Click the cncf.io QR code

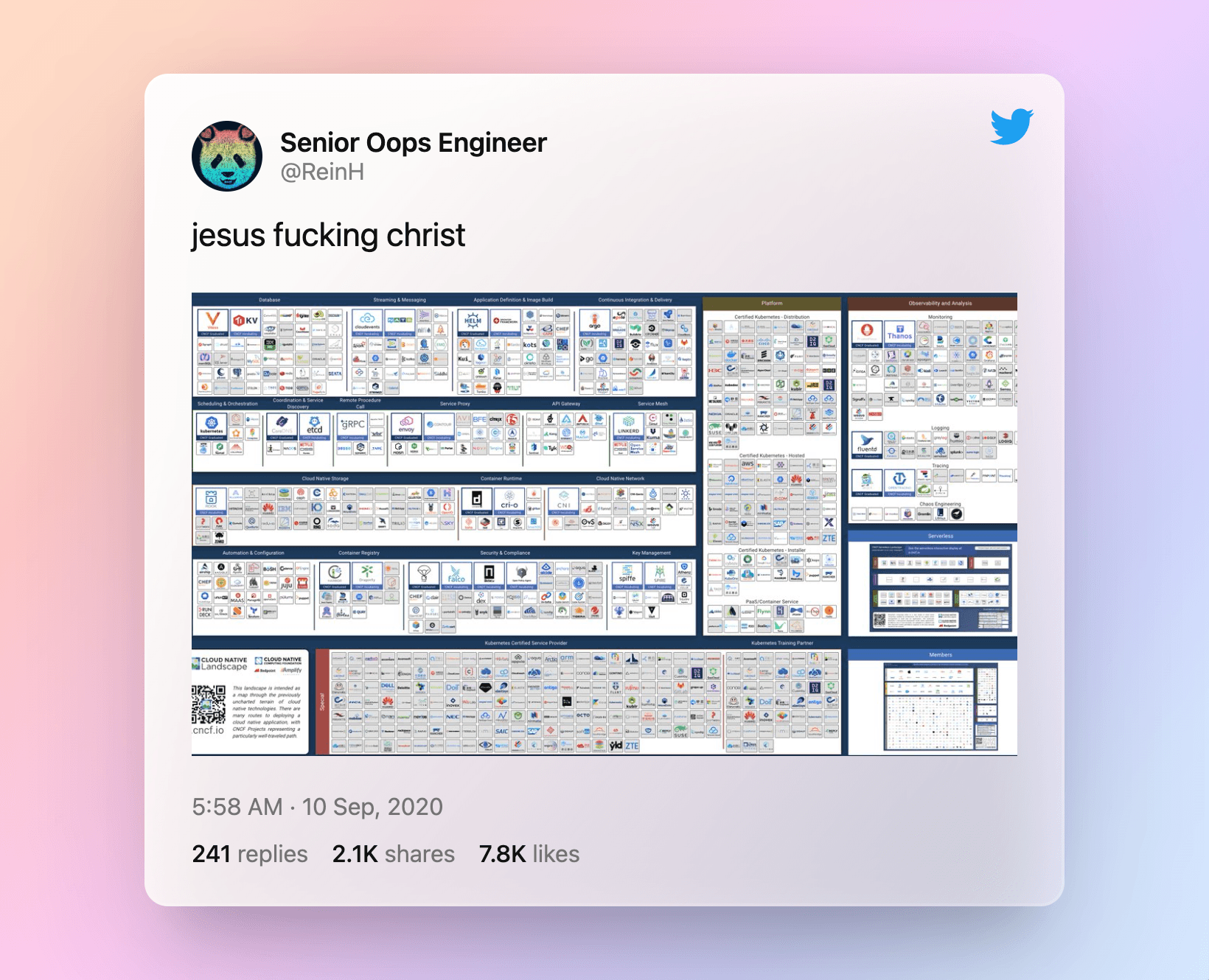(209, 704)
